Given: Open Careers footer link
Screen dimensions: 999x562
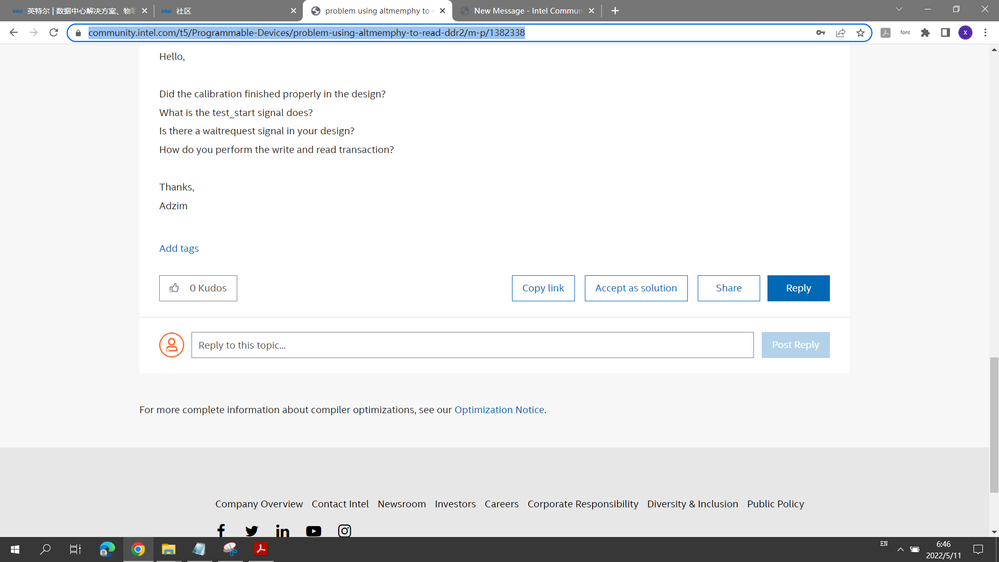Looking at the screenshot, I should coord(501,504).
